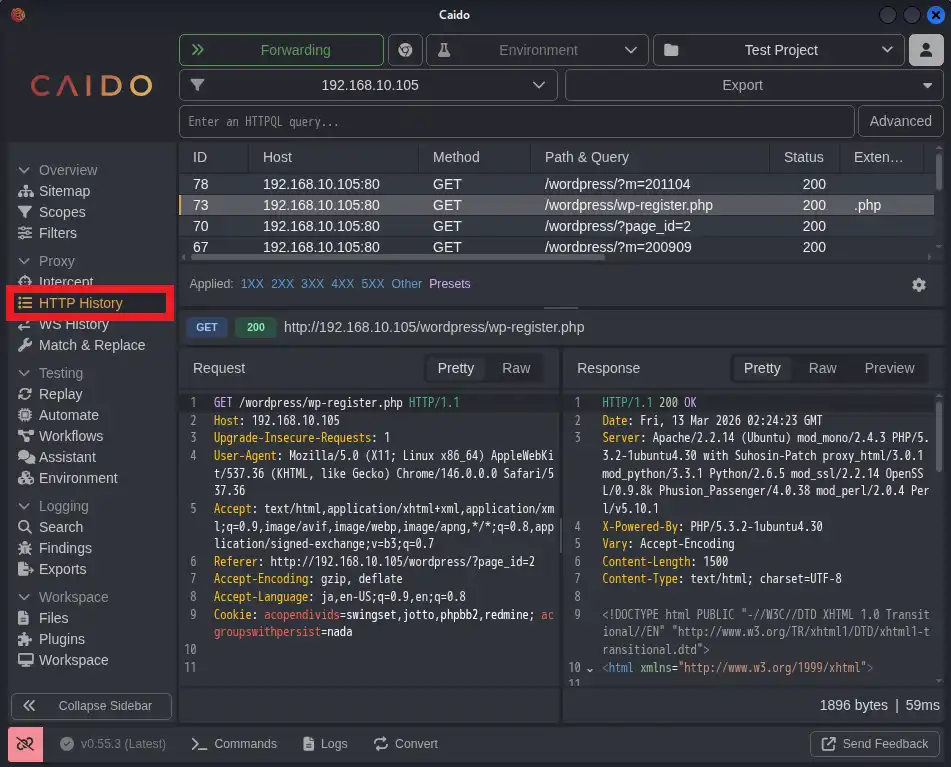
Task: Open the Environment dropdown
Action: click(x=537, y=50)
